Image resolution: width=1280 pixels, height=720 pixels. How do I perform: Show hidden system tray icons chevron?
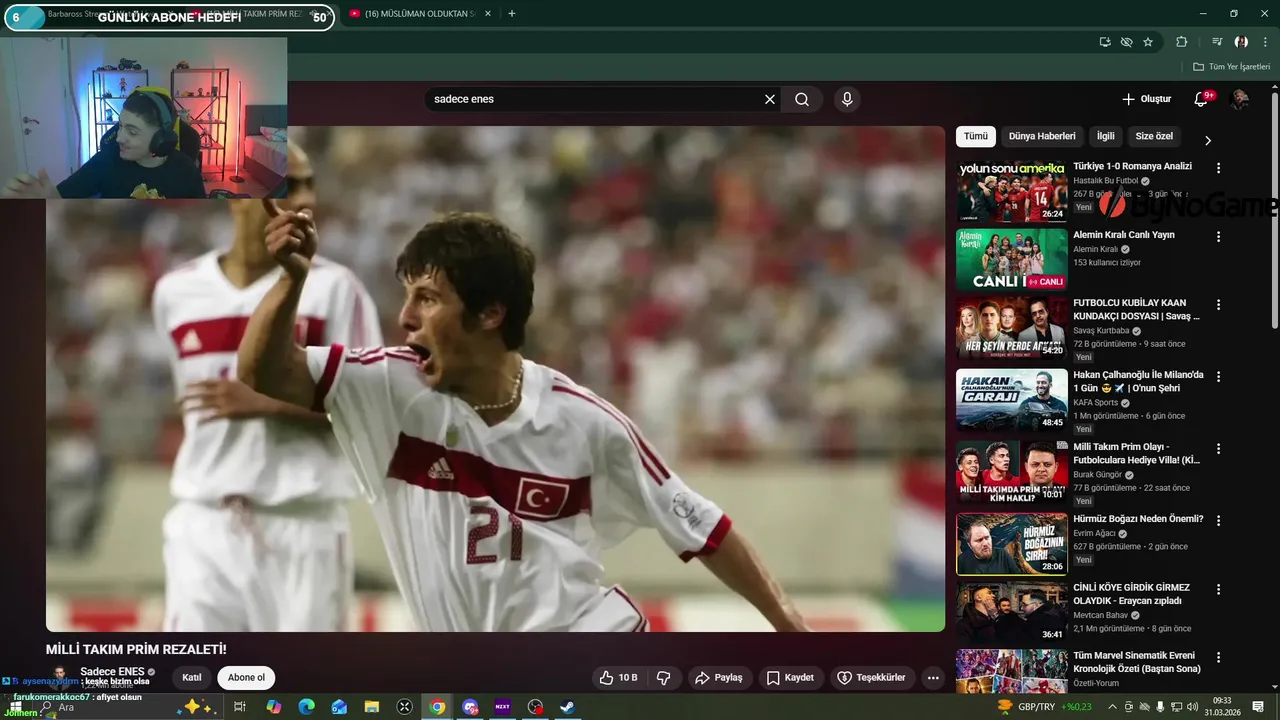(1111, 707)
